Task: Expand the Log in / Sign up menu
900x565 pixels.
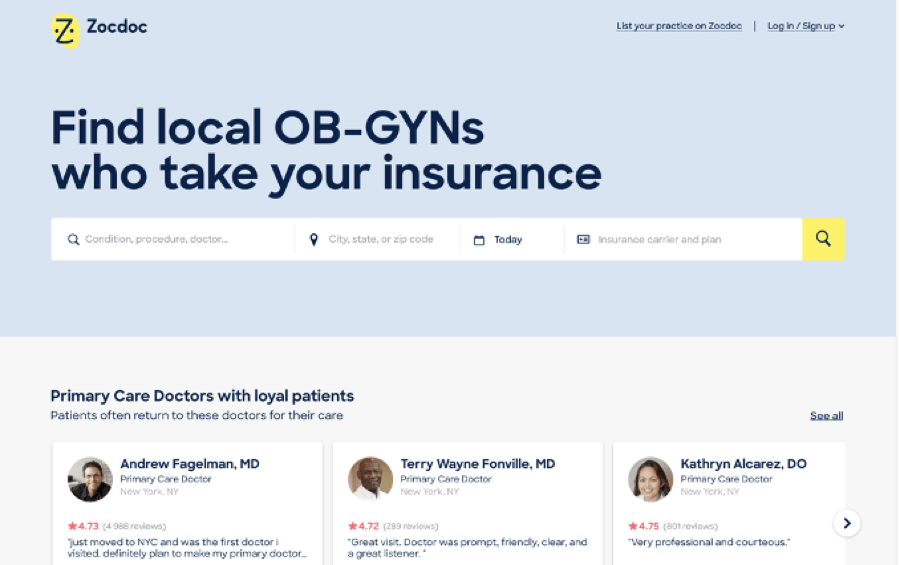Action: 805,26
